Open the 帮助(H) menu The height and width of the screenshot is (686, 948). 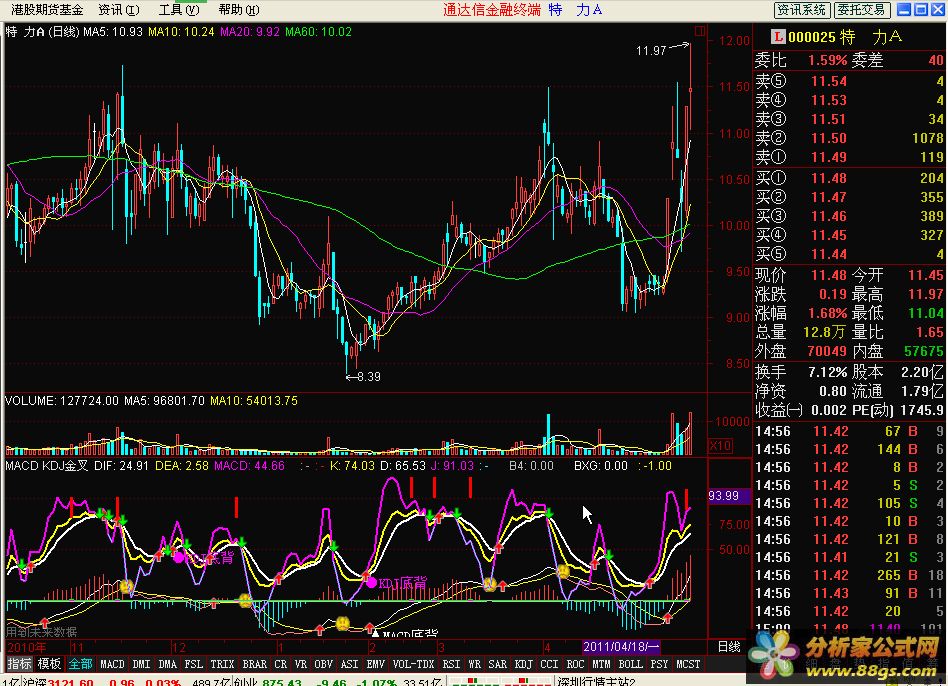point(239,10)
